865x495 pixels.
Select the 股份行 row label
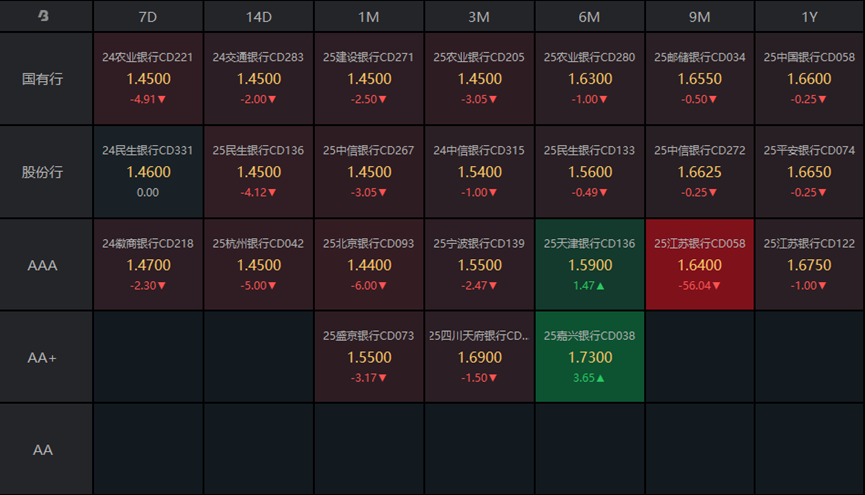click(x=43, y=171)
